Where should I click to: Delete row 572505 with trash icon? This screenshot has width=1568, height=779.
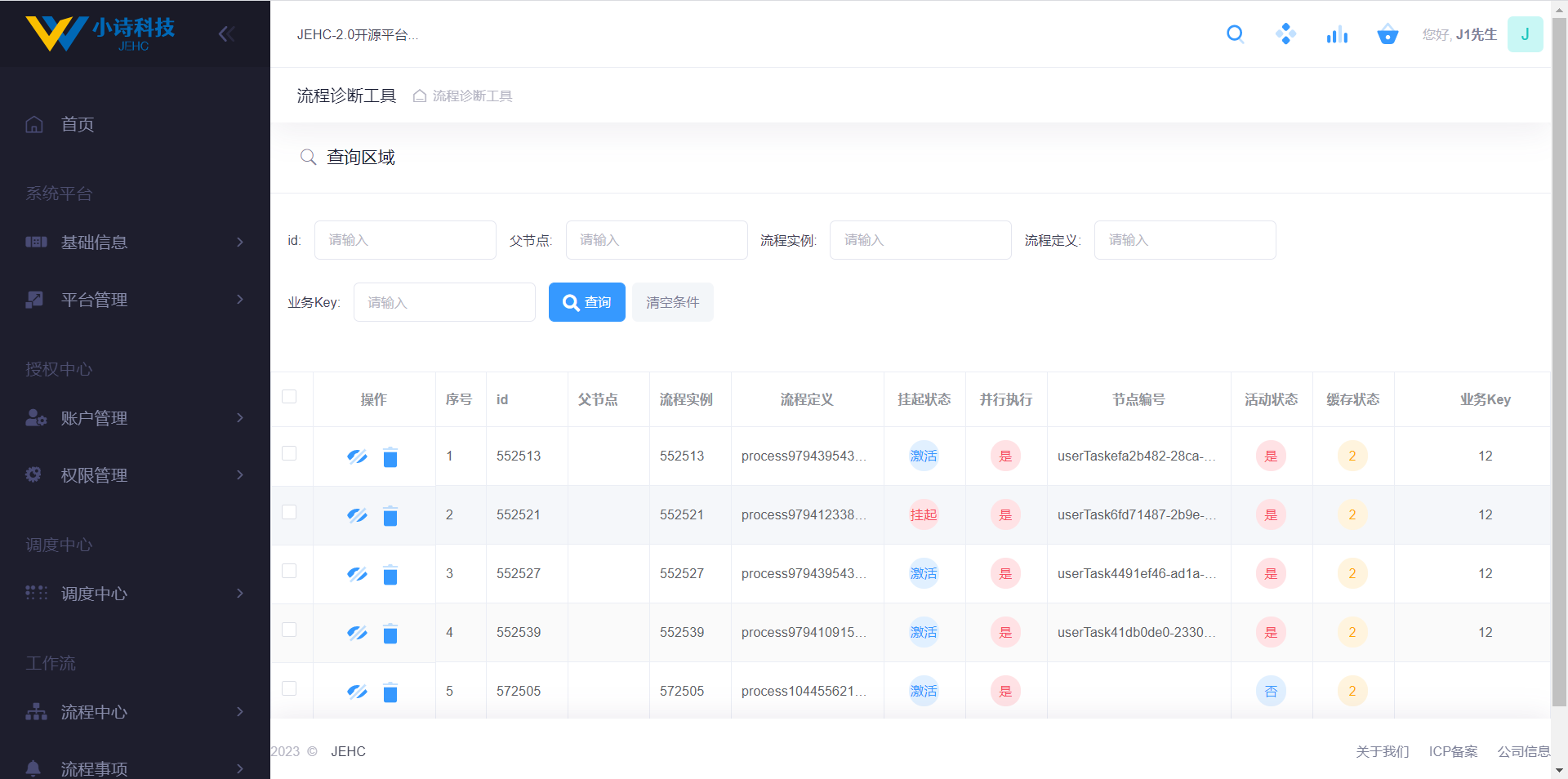click(x=390, y=692)
